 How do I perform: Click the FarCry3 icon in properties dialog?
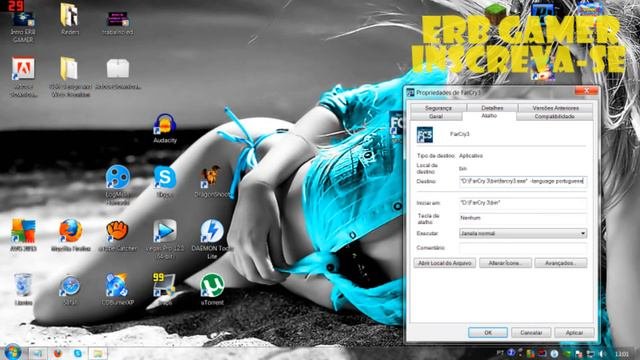tap(425, 135)
